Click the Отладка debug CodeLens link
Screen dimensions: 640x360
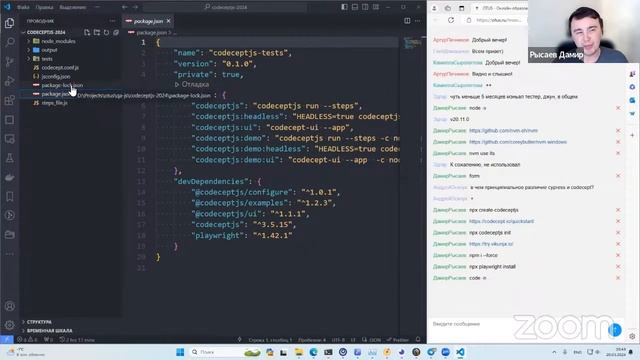click(x=192, y=84)
